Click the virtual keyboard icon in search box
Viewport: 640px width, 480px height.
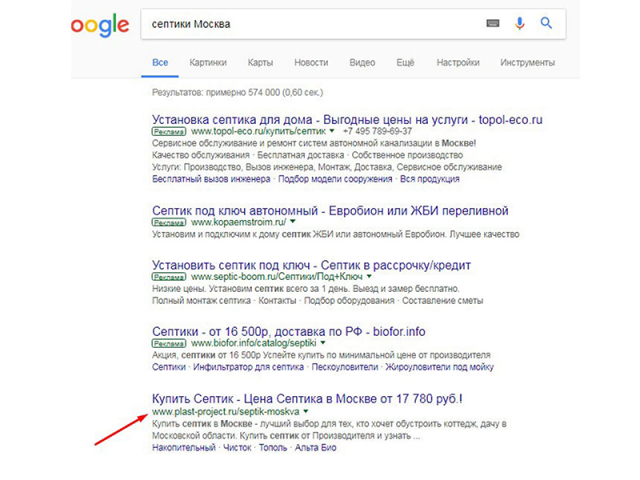coord(493,23)
